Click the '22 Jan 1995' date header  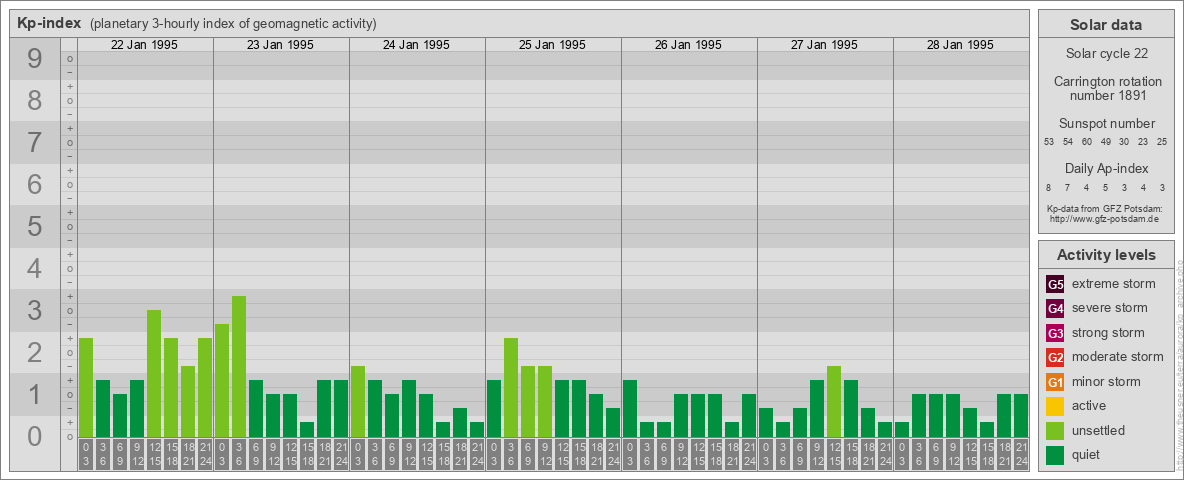click(x=144, y=45)
